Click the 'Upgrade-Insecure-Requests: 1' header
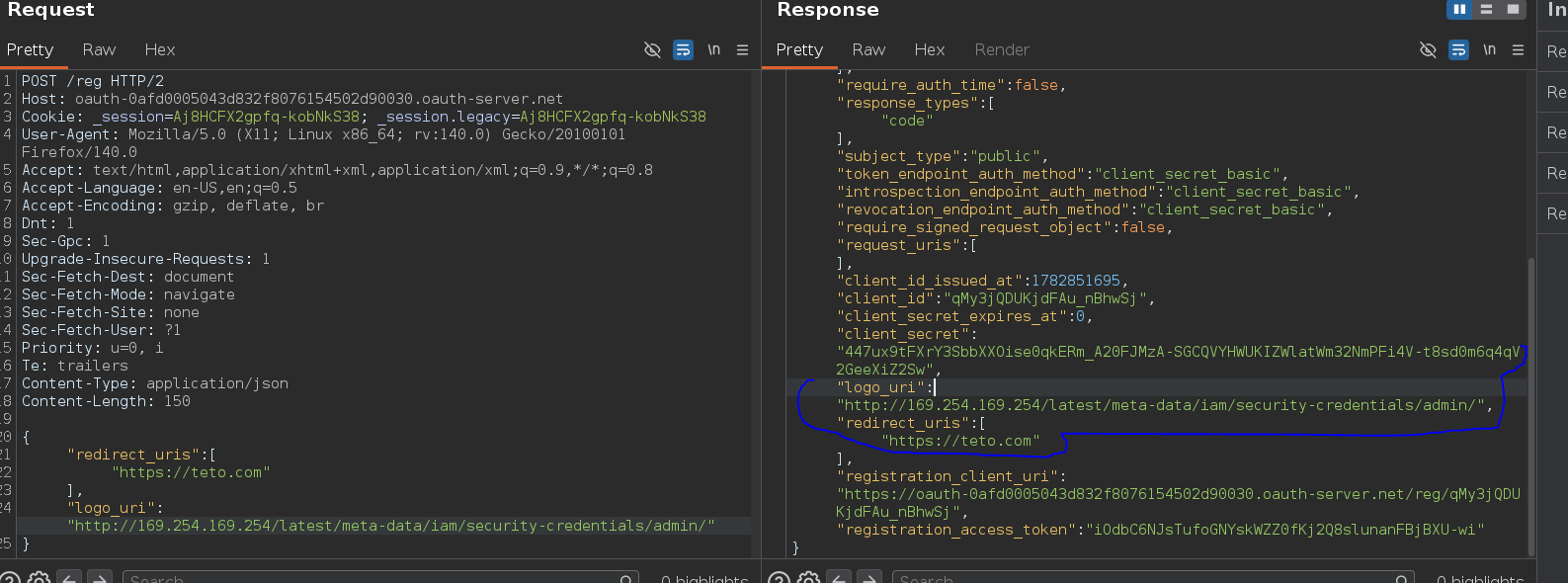 point(146,259)
